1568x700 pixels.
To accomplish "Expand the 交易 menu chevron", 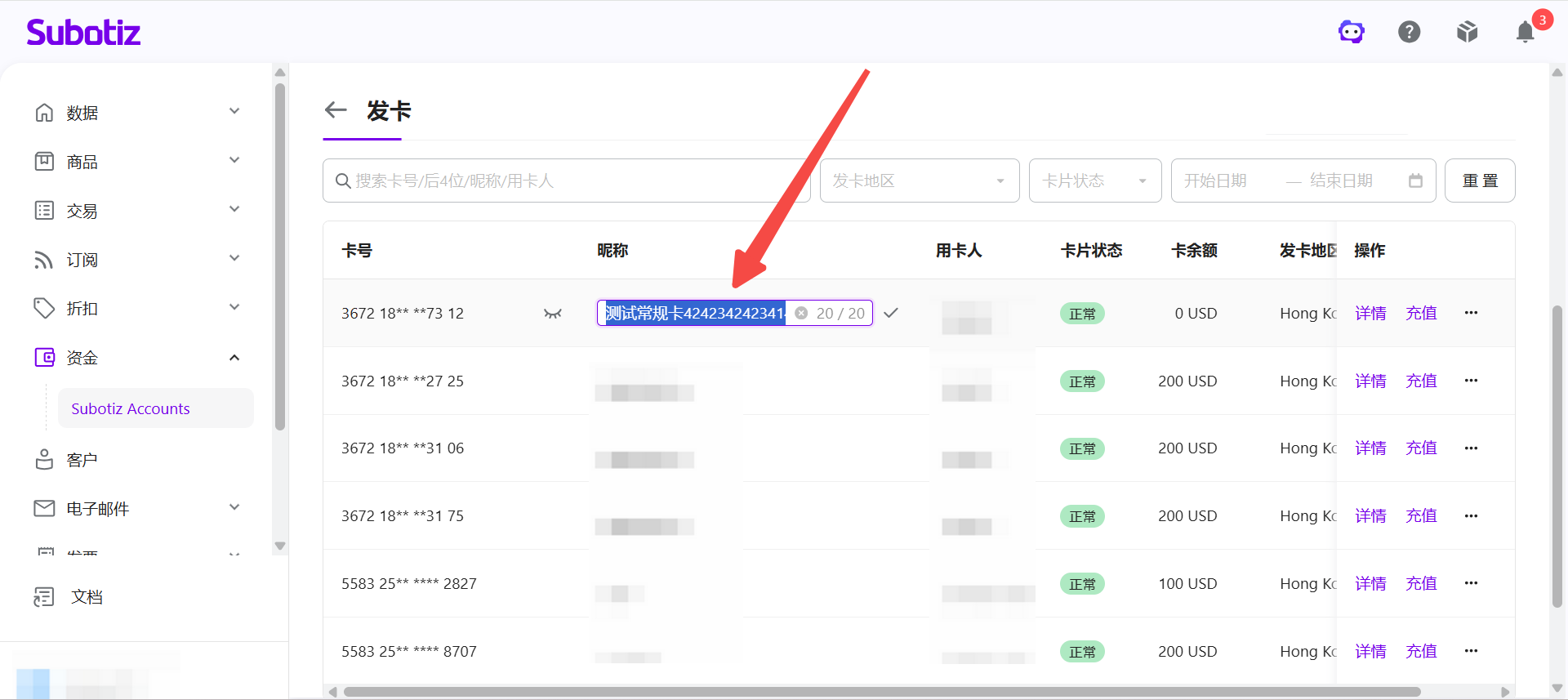I will click(x=234, y=209).
